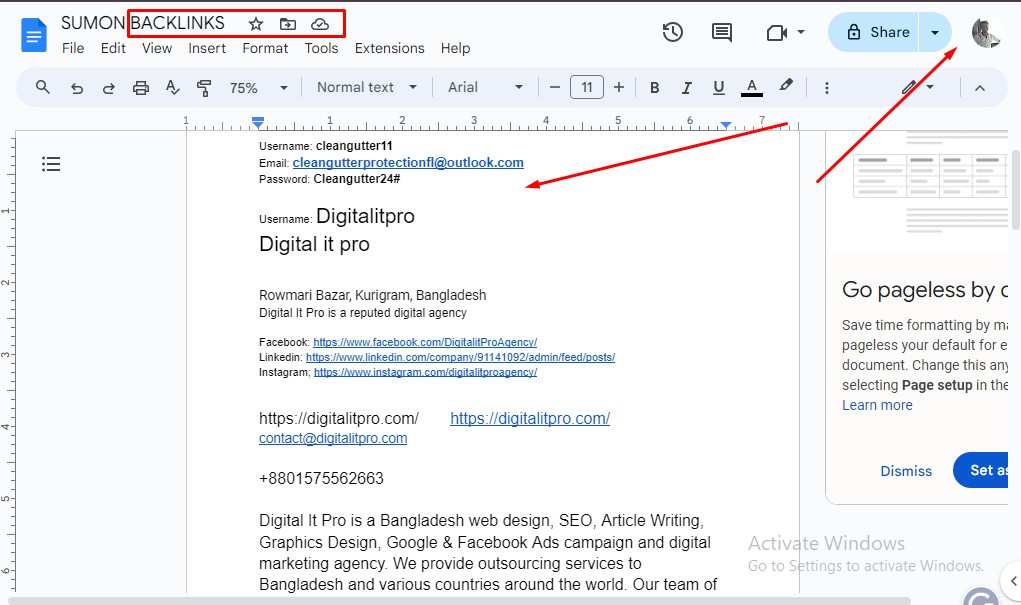Open the Extensions menu
This screenshot has height=605, width=1021.
[x=389, y=48]
